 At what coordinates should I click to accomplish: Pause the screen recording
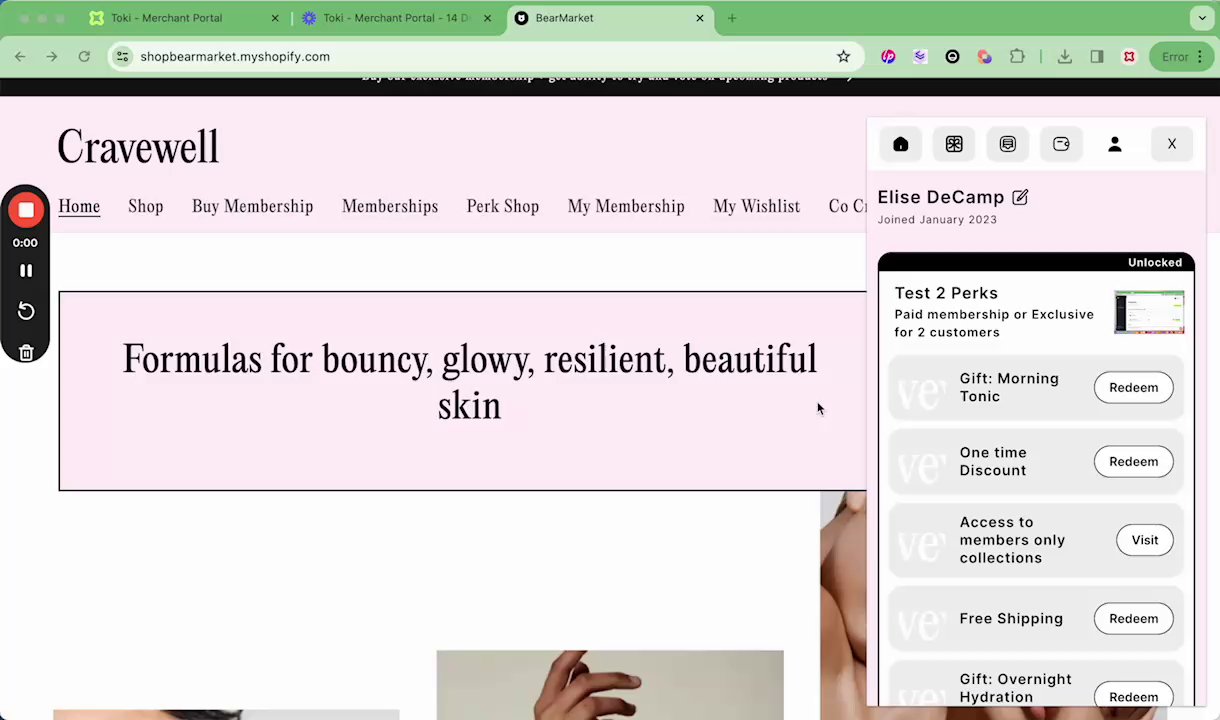26,271
